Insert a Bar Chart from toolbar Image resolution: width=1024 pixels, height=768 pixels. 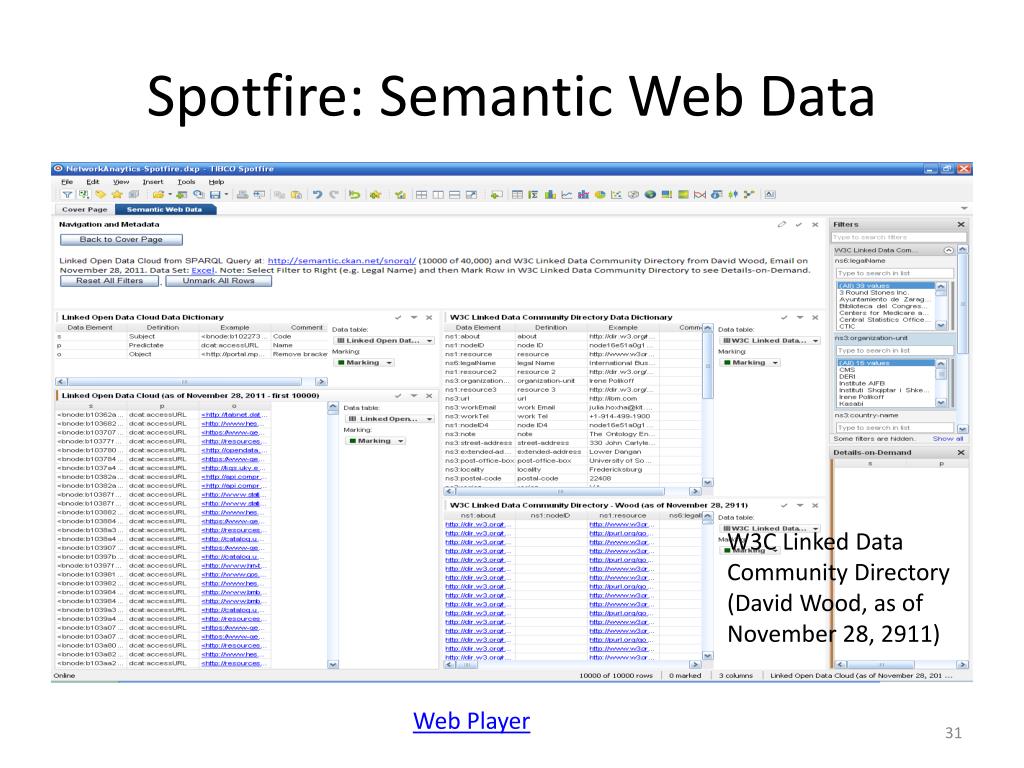(x=550, y=195)
